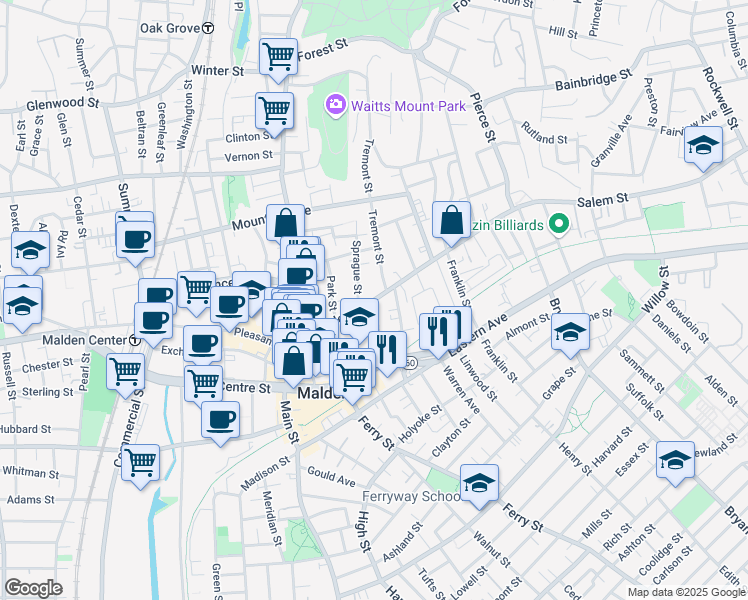Click the shopping cart marker near Whitman St
Viewport: 748px width, 600px height.
point(141,463)
